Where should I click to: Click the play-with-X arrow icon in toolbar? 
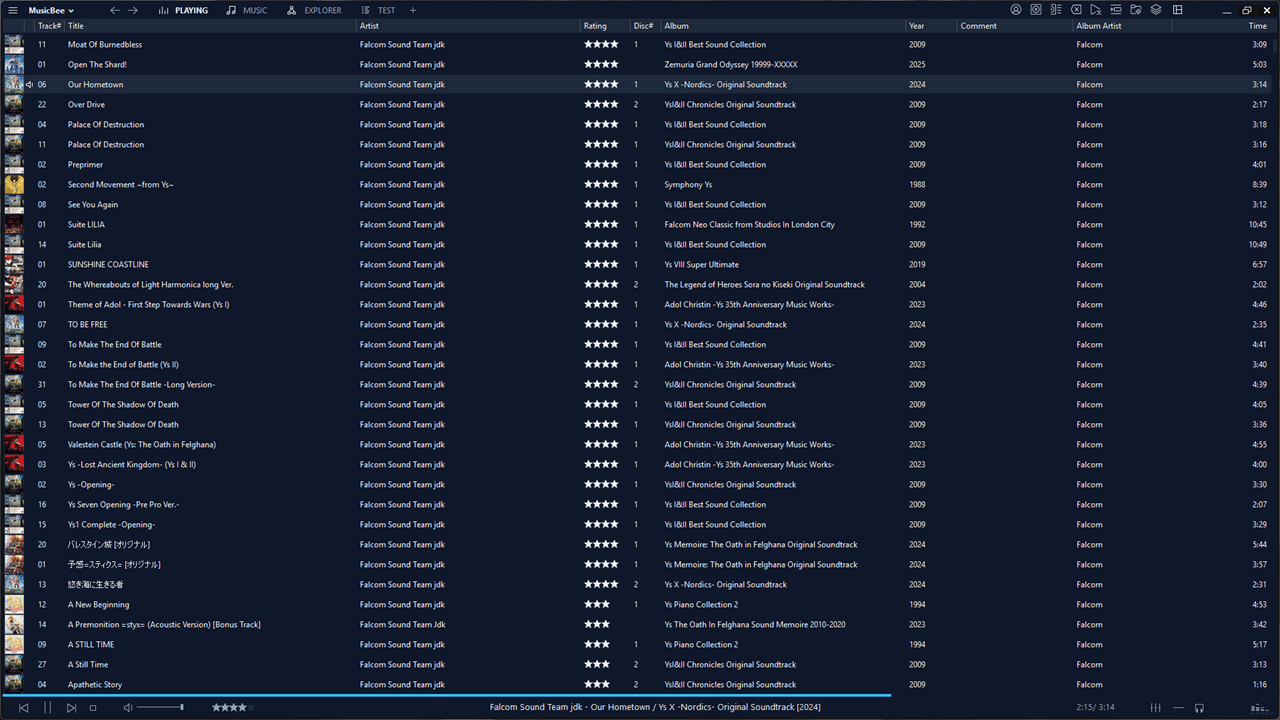coord(1096,10)
